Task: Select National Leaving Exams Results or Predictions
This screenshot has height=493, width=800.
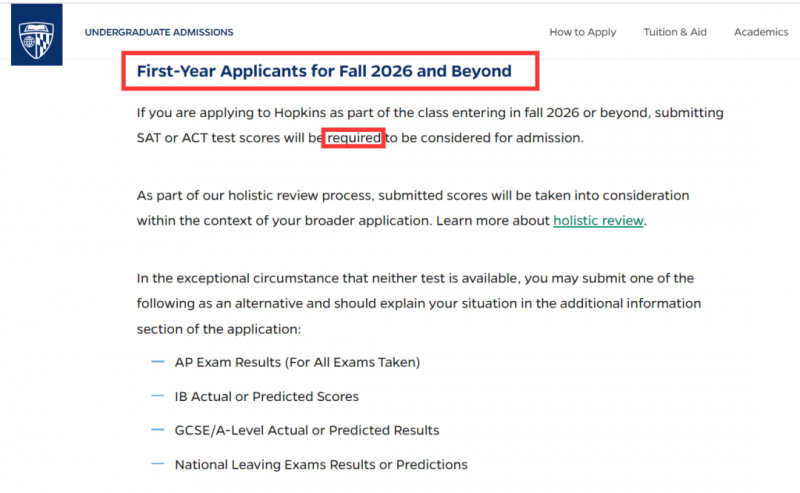Action: [321, 464]
